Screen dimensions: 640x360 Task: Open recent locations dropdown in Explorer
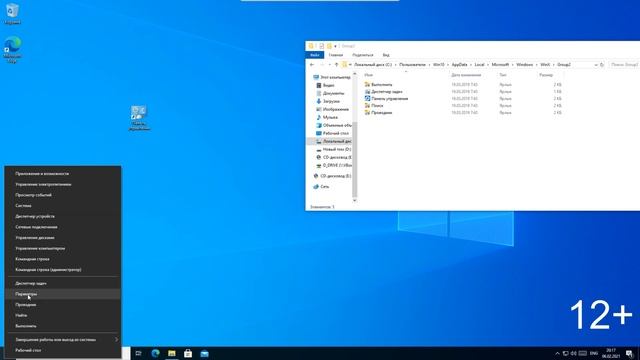click(x=329, y=65)
